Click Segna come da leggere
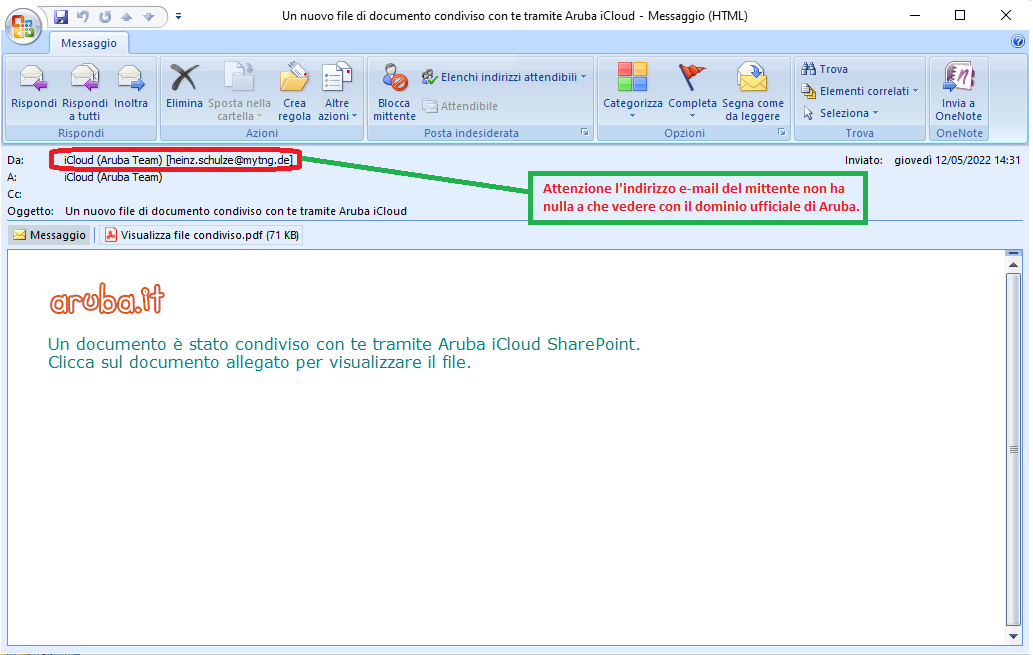The width and height of the screenshot is (1033, 655). pyautogui.click(x=752, y=92)
